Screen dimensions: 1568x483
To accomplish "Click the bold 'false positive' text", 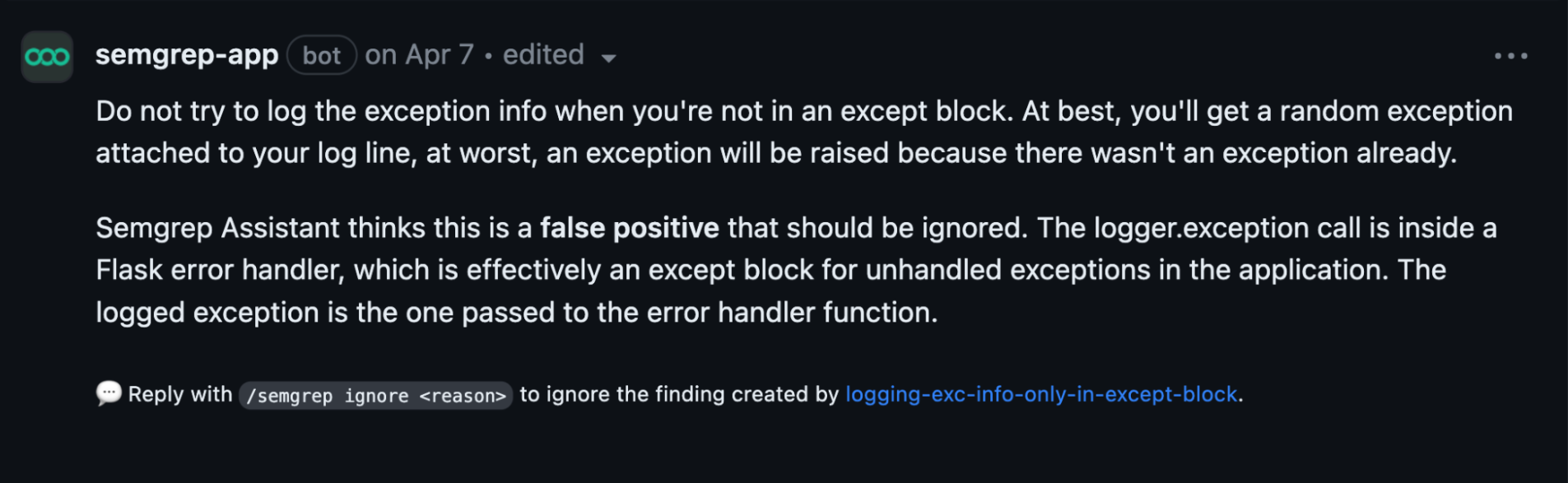I will (x=630, y=228).
